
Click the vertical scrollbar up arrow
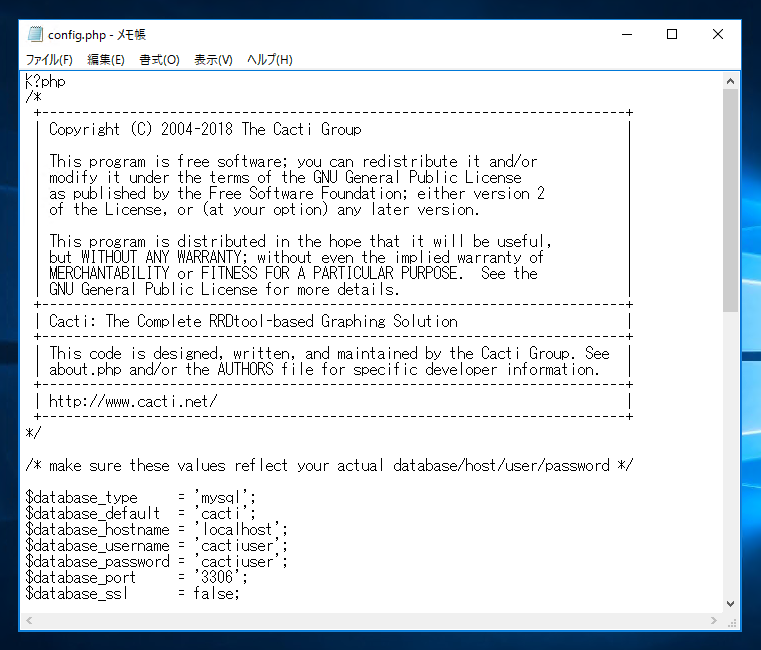click(730, 82)
